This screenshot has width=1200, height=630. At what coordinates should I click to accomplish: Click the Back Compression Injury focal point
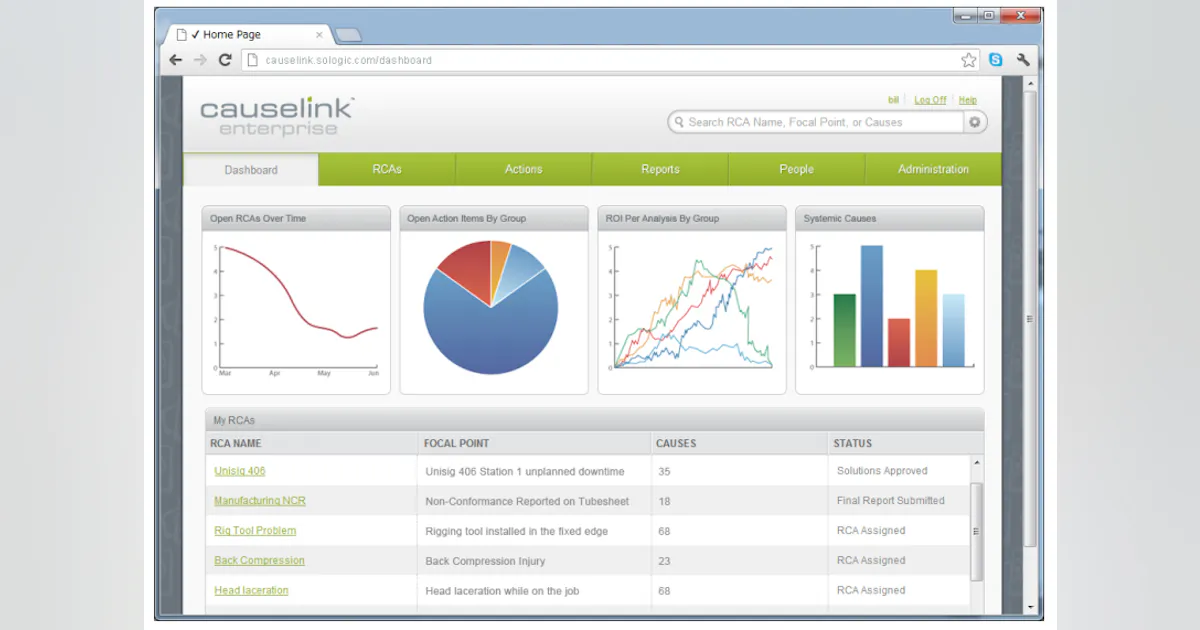tap(485, 561)
